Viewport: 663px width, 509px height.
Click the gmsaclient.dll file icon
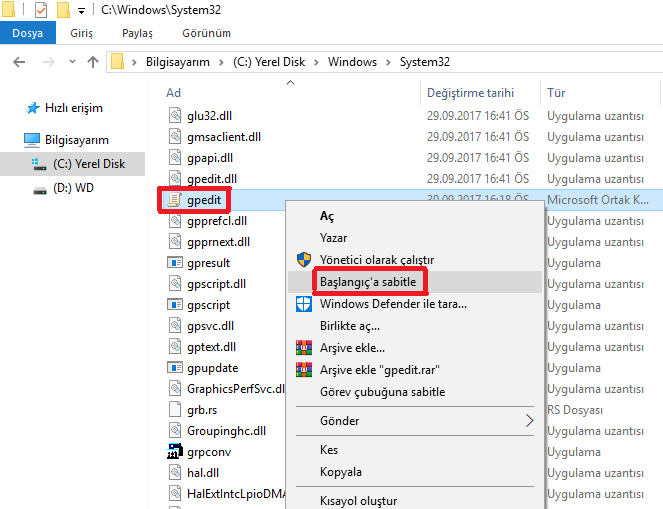pos(175,137)
